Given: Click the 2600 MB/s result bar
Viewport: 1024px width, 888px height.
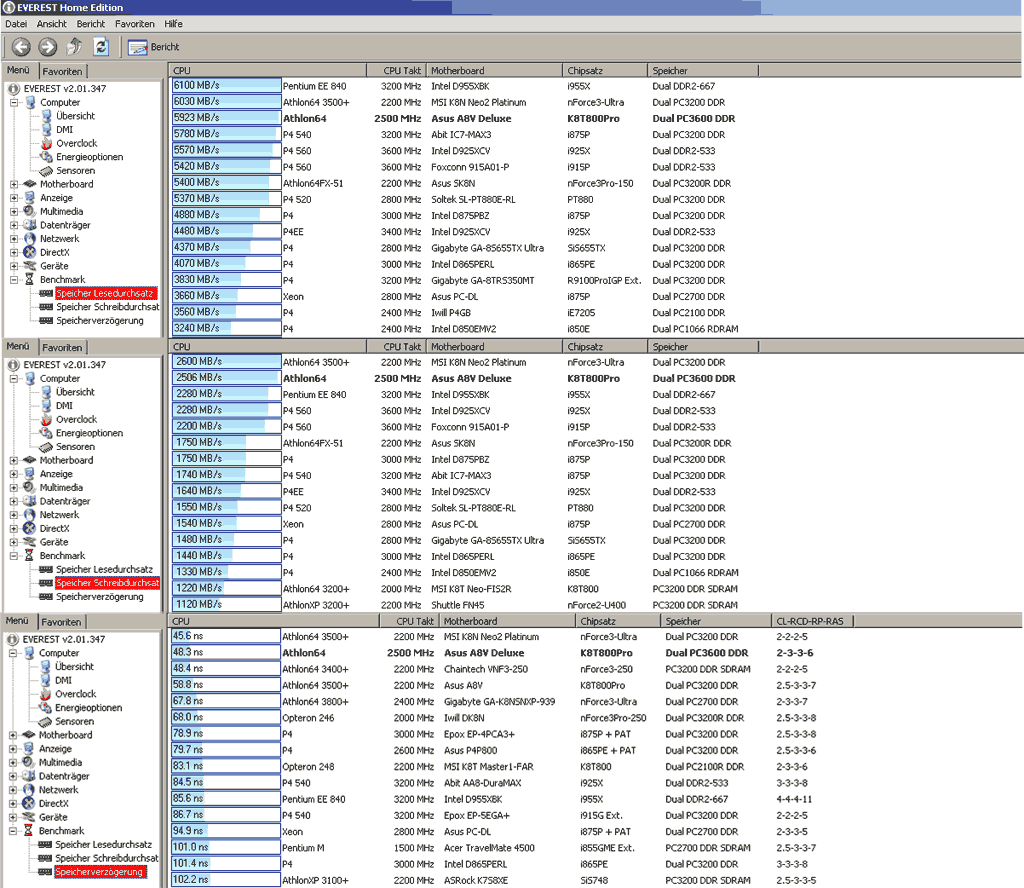Looking at the screenshot, I should pos(226,362).
